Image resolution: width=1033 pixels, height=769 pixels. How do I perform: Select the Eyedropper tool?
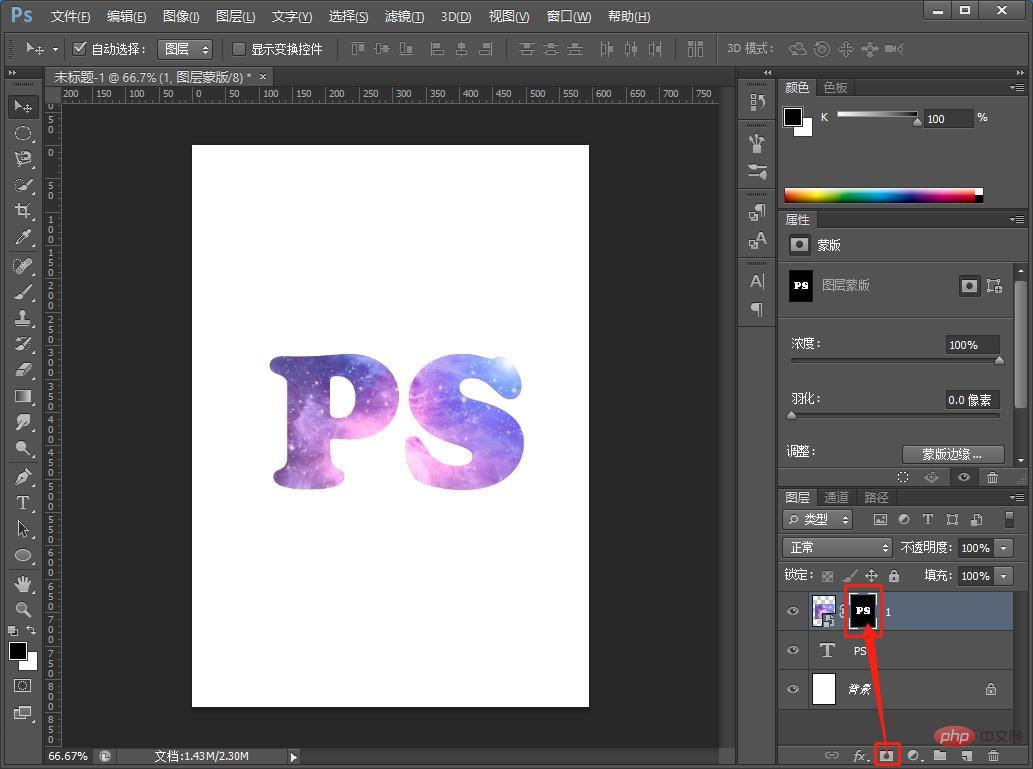(x=23, y=237)
